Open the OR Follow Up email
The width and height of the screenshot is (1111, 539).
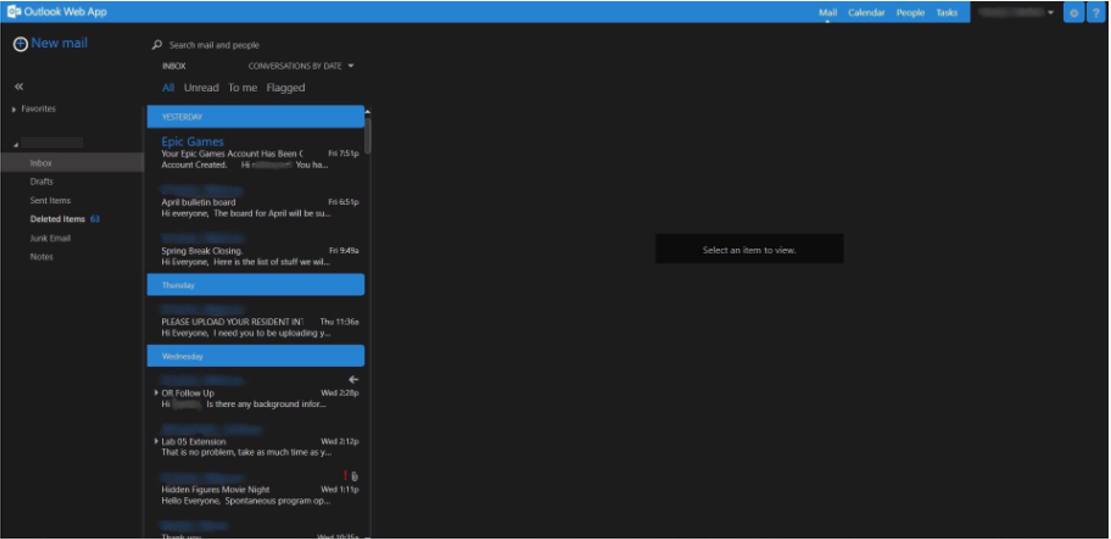tap(256, 392)
